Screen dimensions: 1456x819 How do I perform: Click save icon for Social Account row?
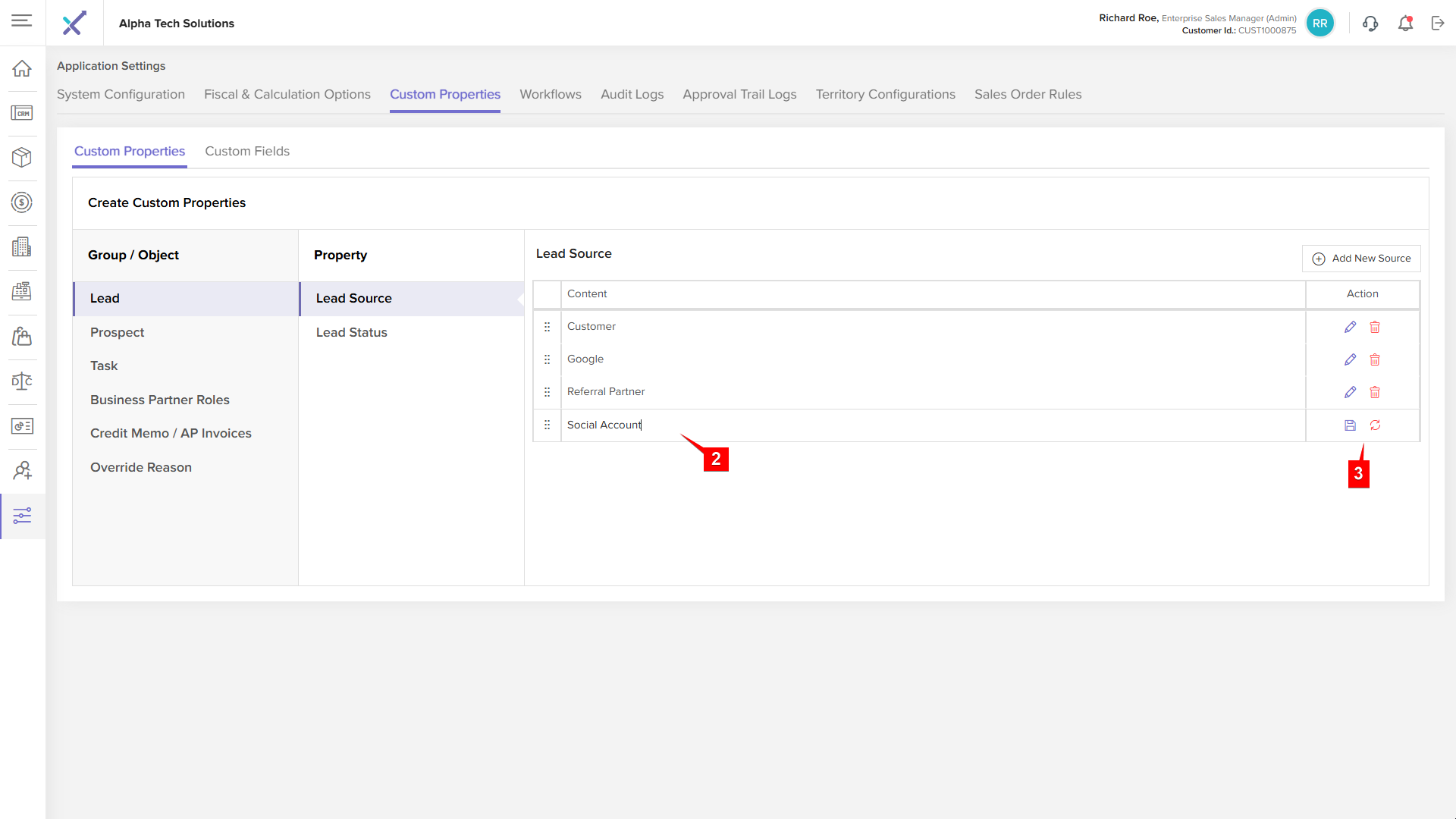click(x=1350, y=425)
